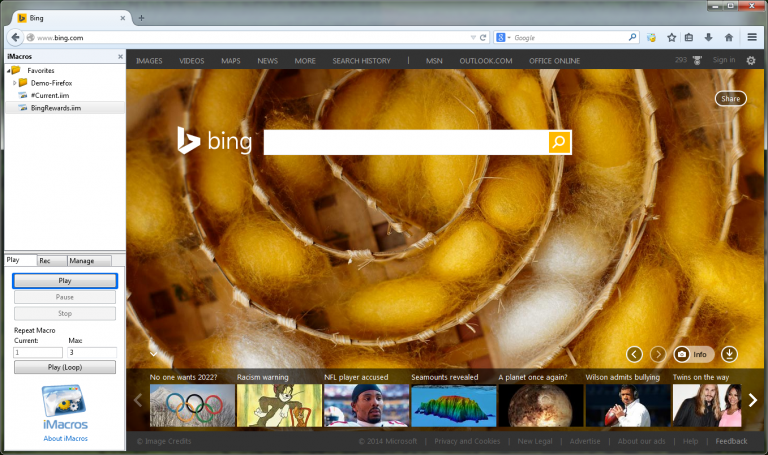
Task: Close the iMacros sidebar panel
Action: point(120,56)
